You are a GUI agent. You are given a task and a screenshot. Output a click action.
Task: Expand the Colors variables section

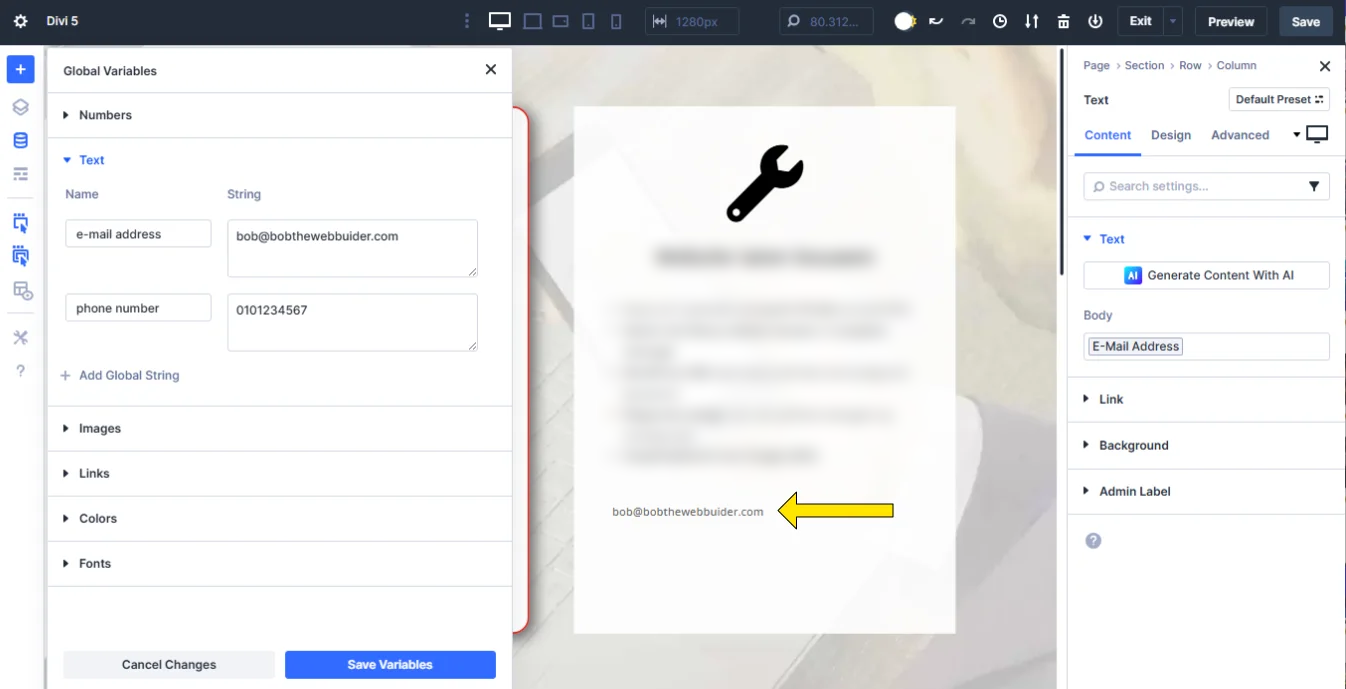point(97,518)
